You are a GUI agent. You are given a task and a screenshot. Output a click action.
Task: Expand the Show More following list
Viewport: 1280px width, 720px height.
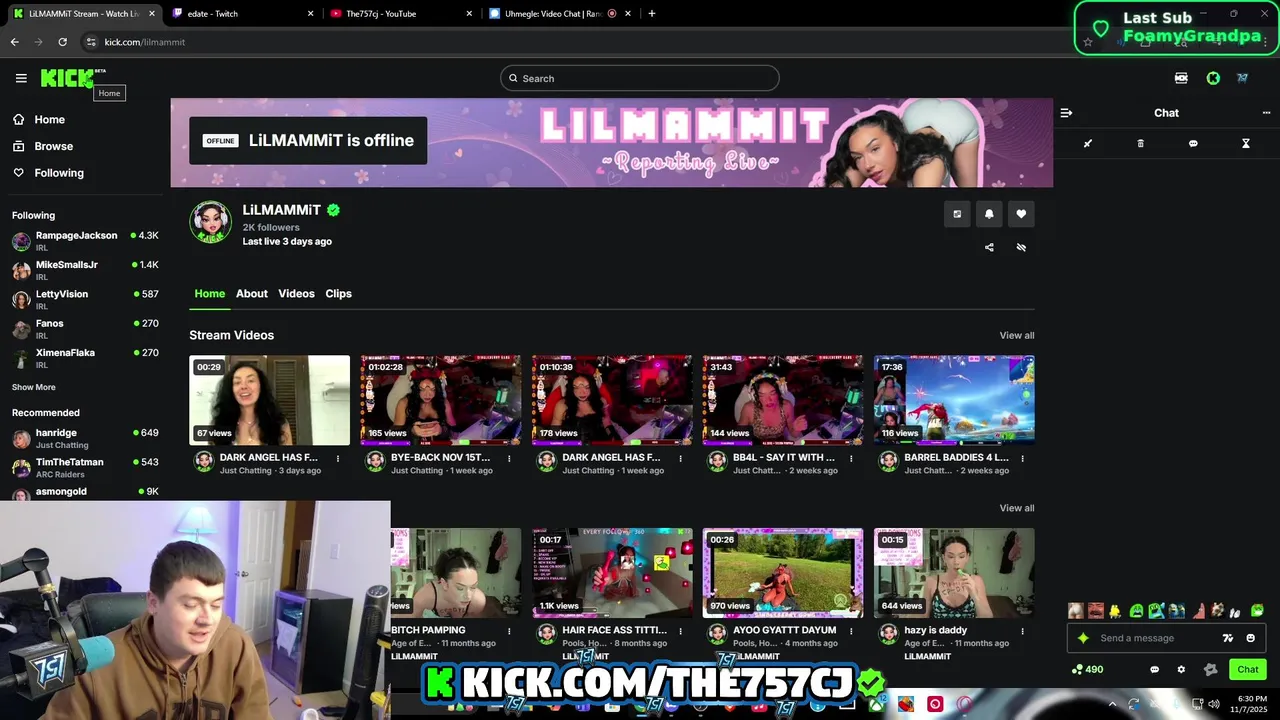(34, 387)
